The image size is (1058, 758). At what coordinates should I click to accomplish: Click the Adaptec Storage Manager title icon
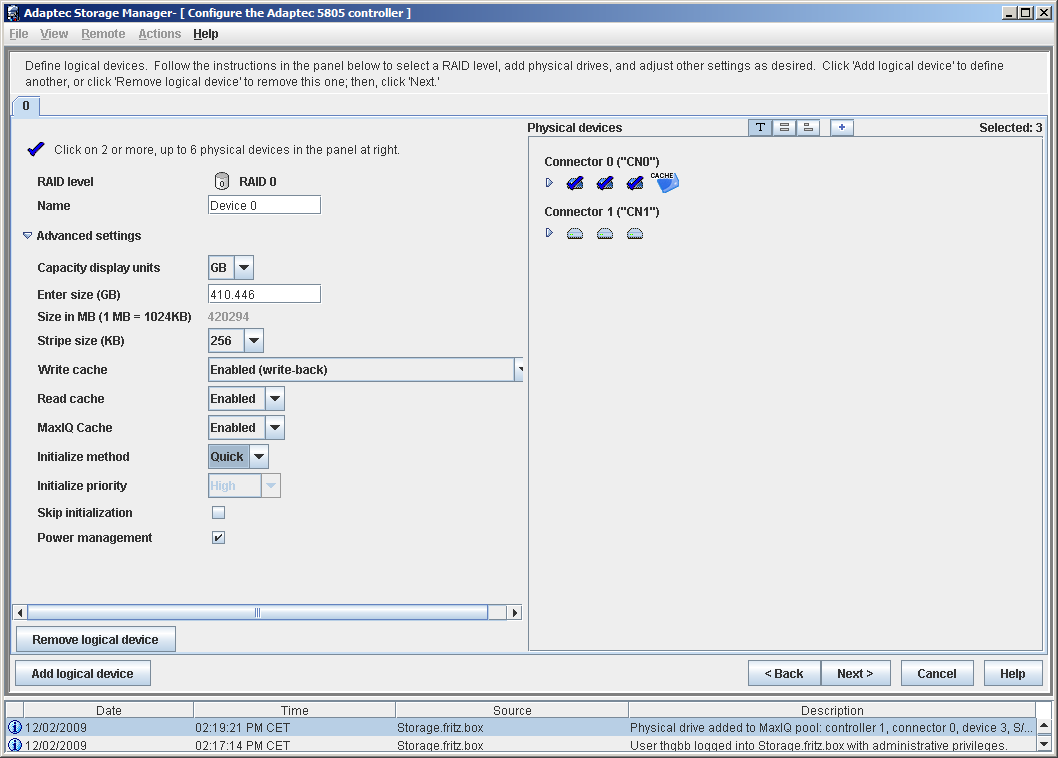click(12, 13)
